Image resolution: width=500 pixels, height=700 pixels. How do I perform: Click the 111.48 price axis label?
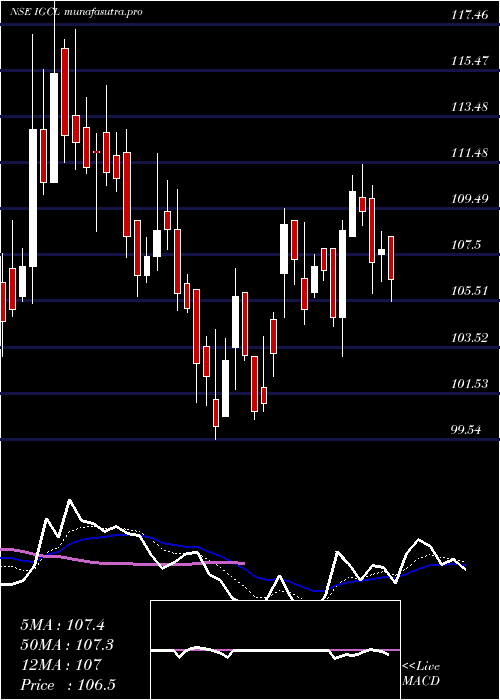tap(469, 153)
